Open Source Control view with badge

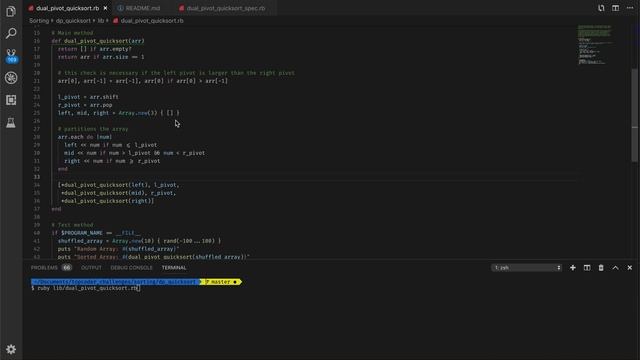point(11,56)
